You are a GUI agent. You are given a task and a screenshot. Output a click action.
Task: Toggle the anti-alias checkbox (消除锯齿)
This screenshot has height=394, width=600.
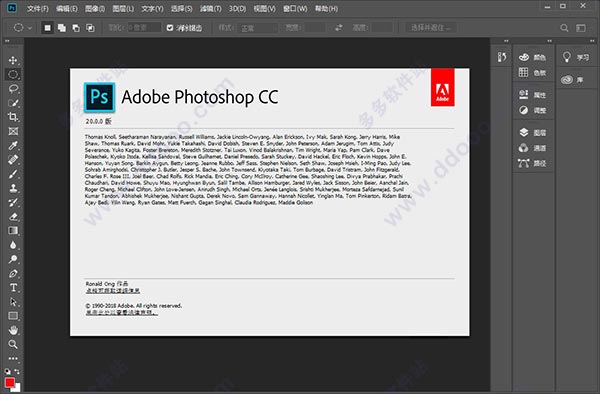click(170, 28)
